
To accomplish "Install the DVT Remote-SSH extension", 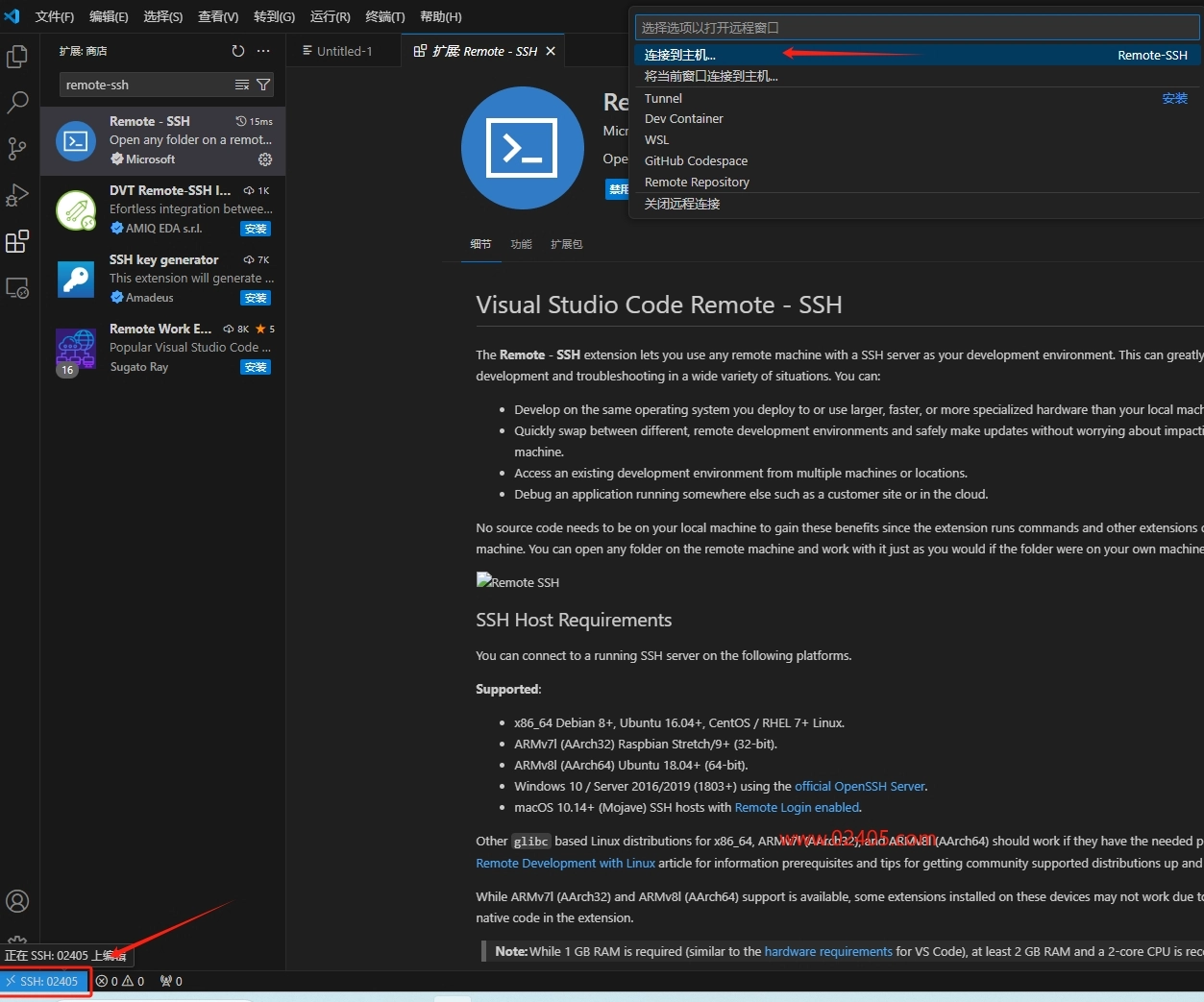I will (x=256, y=229).
